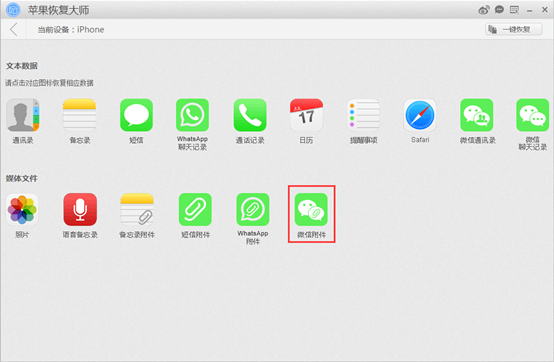
Task: Go back with the left arrow
Action: tap(14, 29)
